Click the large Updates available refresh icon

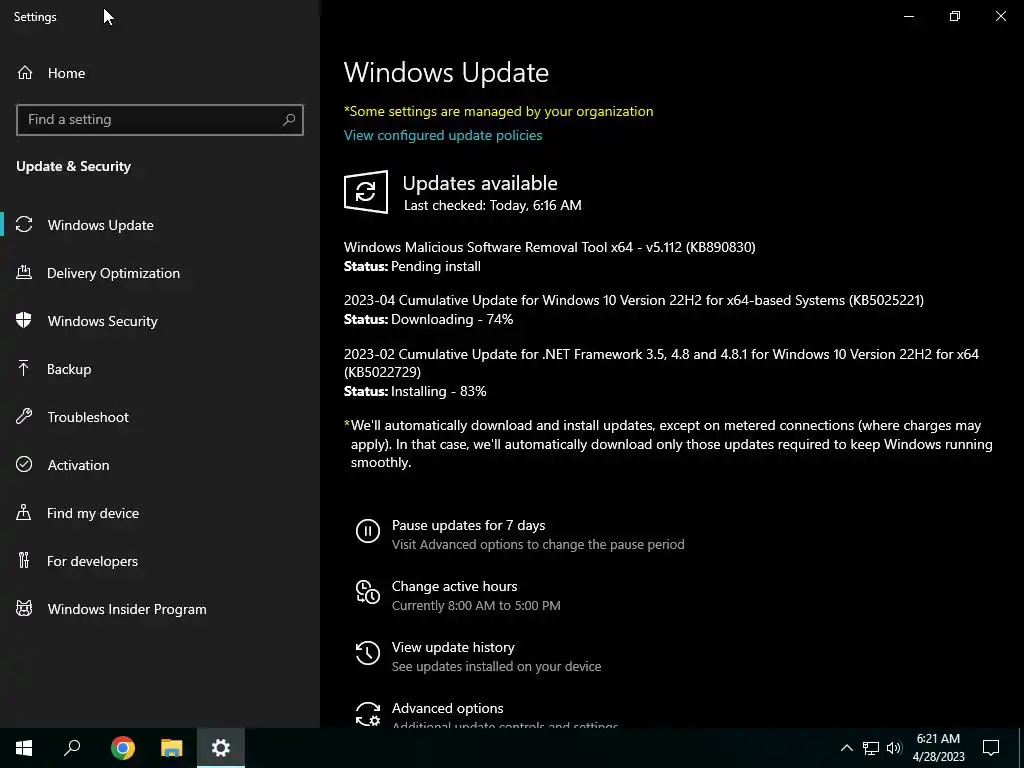tap(366, 192)
